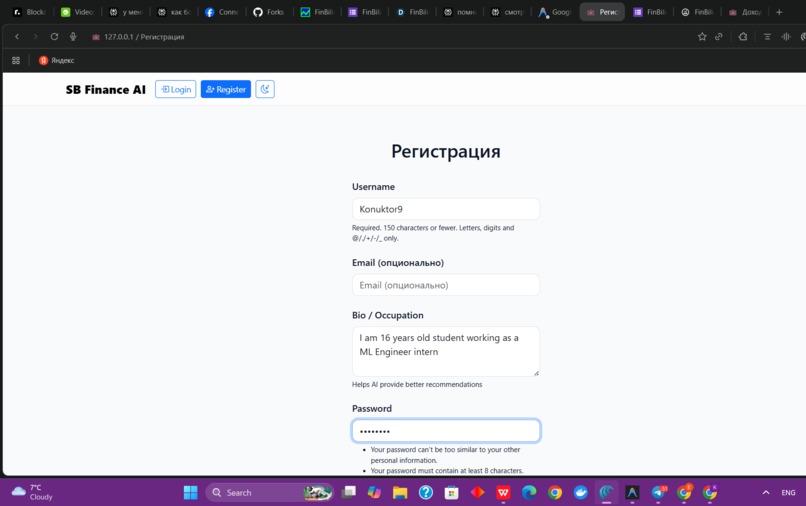This screenshot has width=806, height=506.
Task: Reload the page with the refresh icon
Action: 54,37
